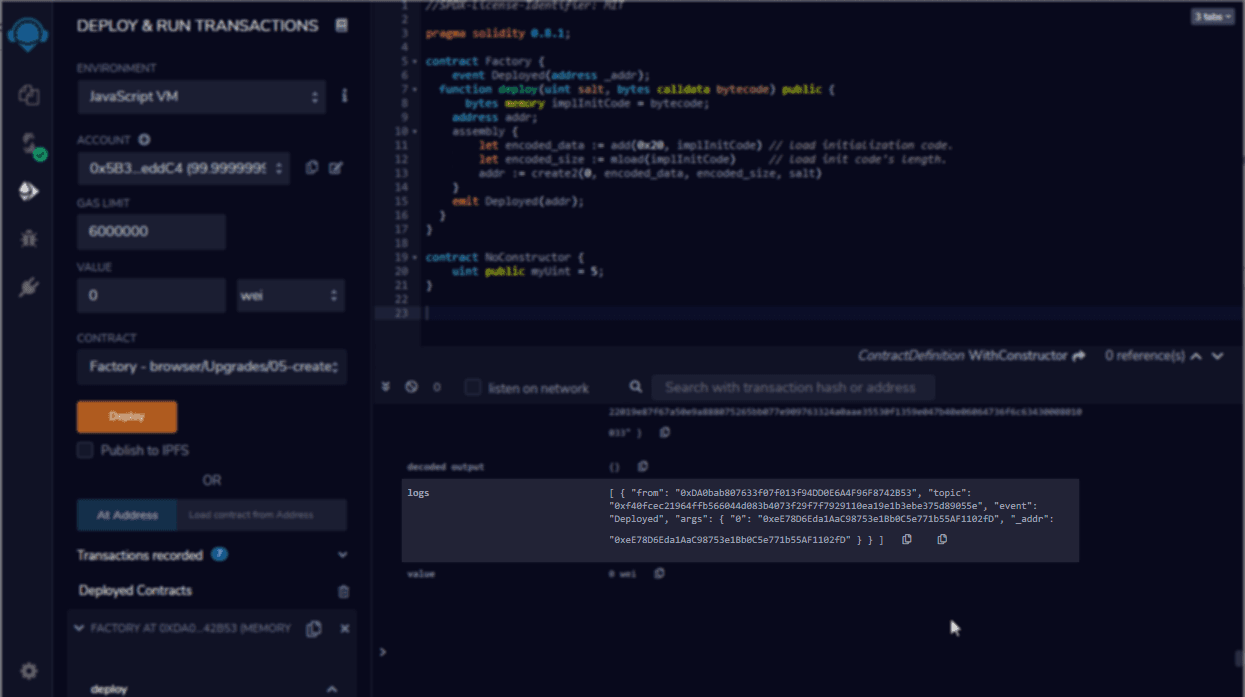
Task: Click the Remix logo home icon
Action: [x=28, y=36]
